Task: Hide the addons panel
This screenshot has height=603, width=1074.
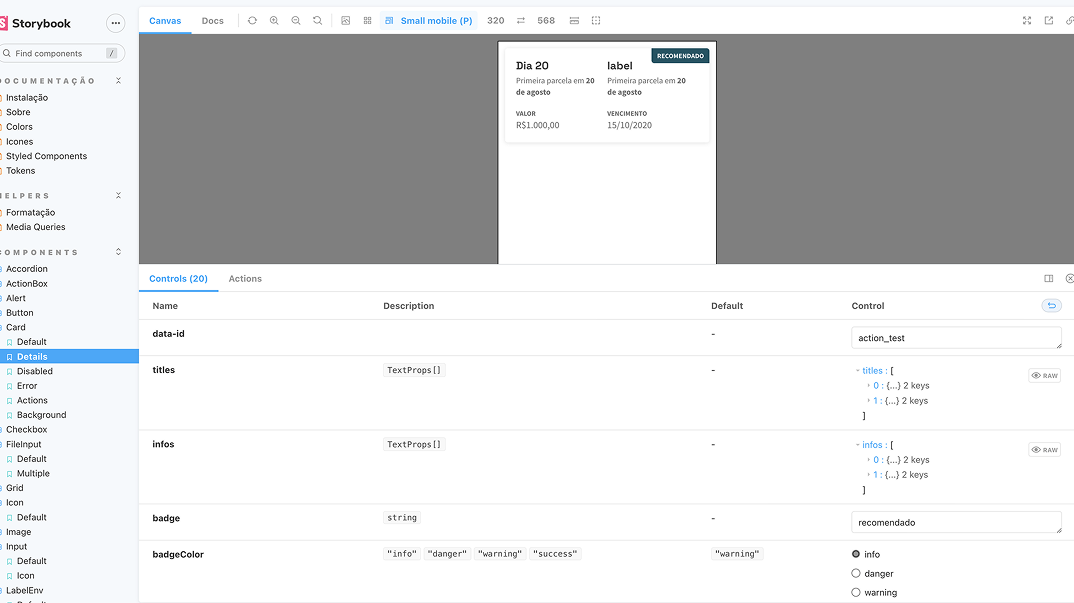Action: coord(1069,278)
